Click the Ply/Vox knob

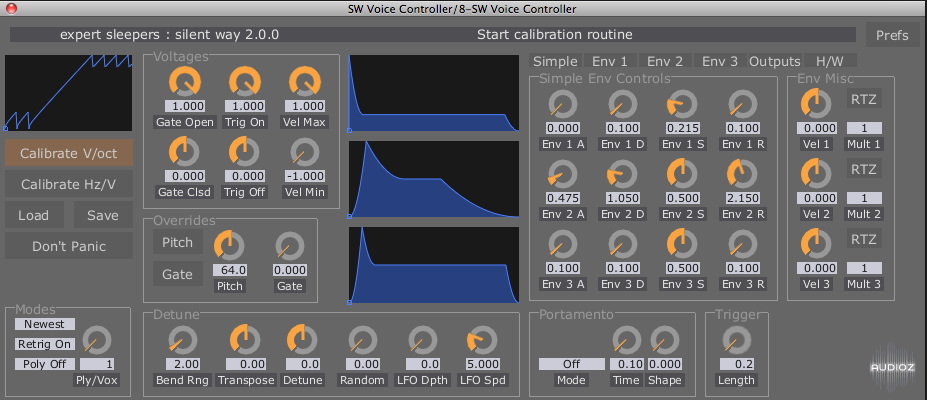pos(97,340)
